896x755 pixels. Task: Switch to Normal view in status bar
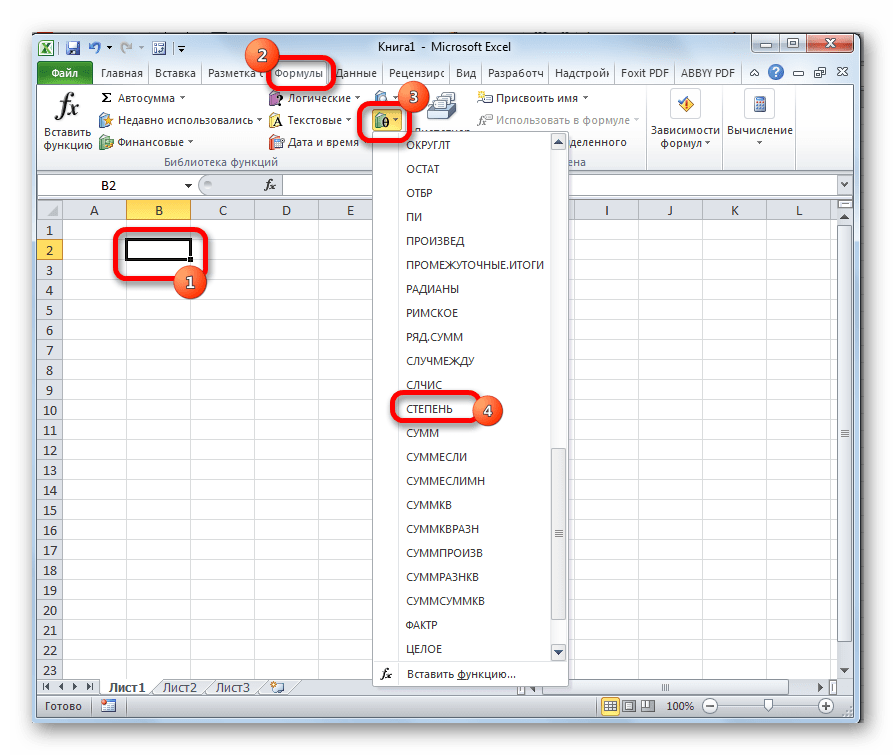point(610,706)
